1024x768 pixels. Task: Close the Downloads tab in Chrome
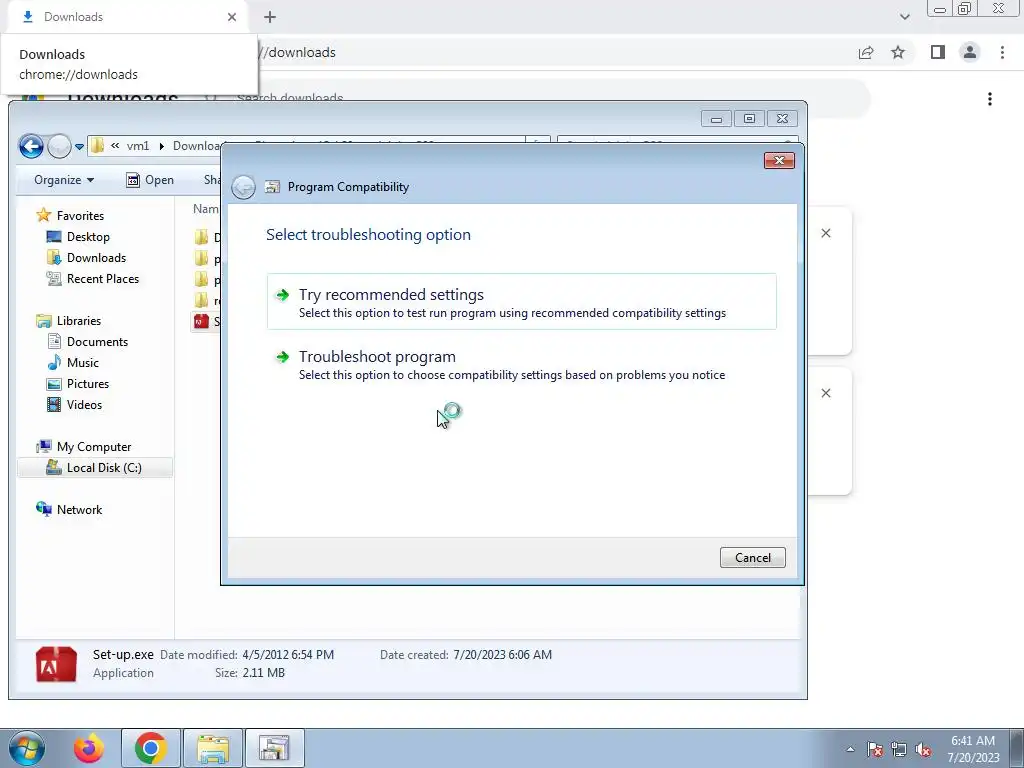[x=232, y=17]
